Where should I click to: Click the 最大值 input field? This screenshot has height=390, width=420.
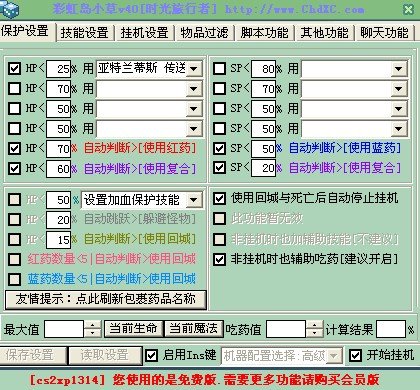coord(64,329)
